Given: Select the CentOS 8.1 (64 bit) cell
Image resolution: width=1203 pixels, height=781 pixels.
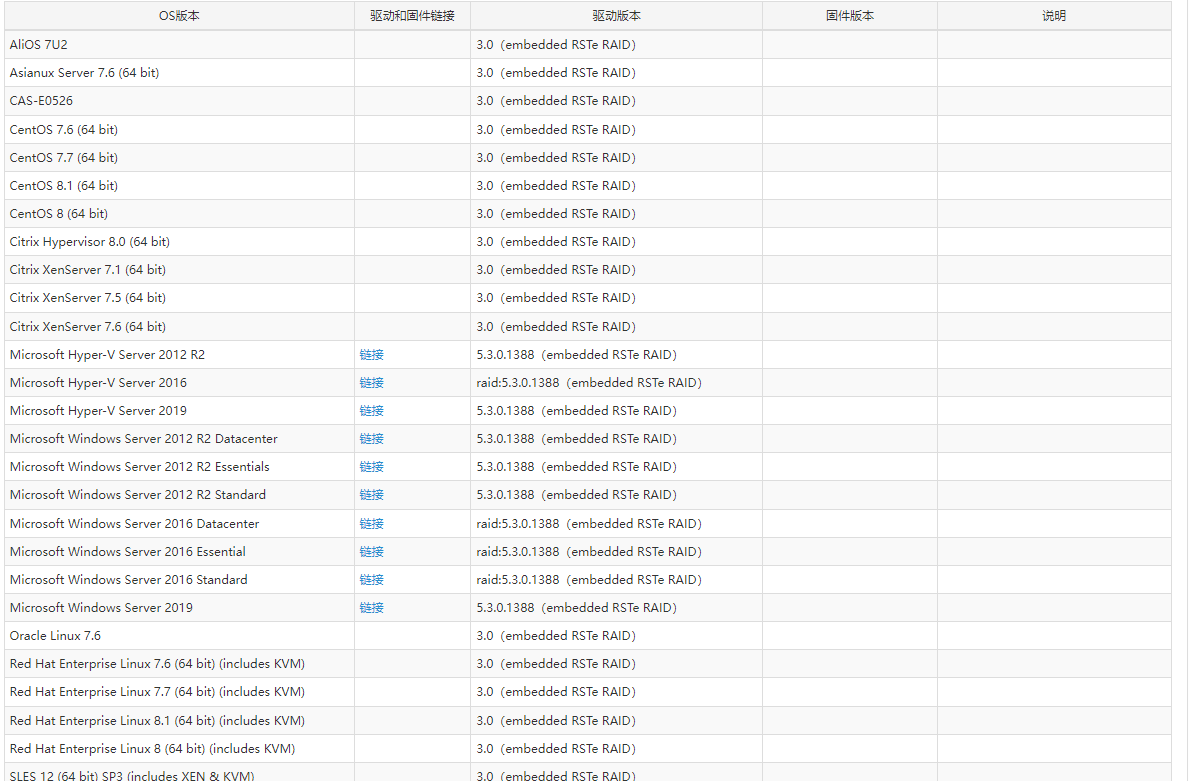Looking at the screenshot, I should [x=179, y=186].
